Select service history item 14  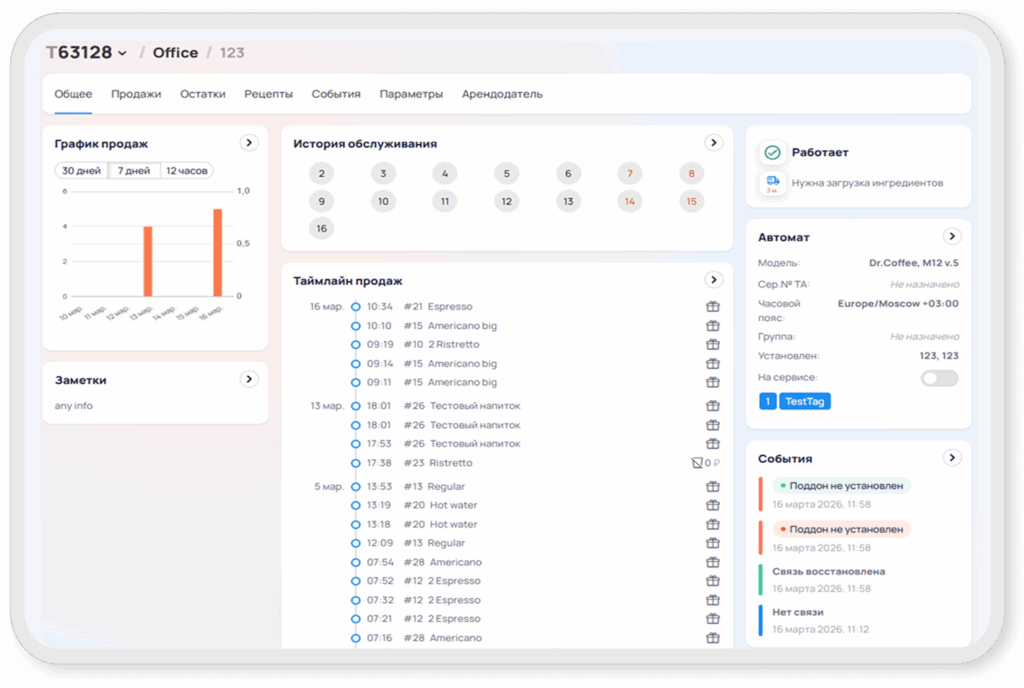point(630,201)
